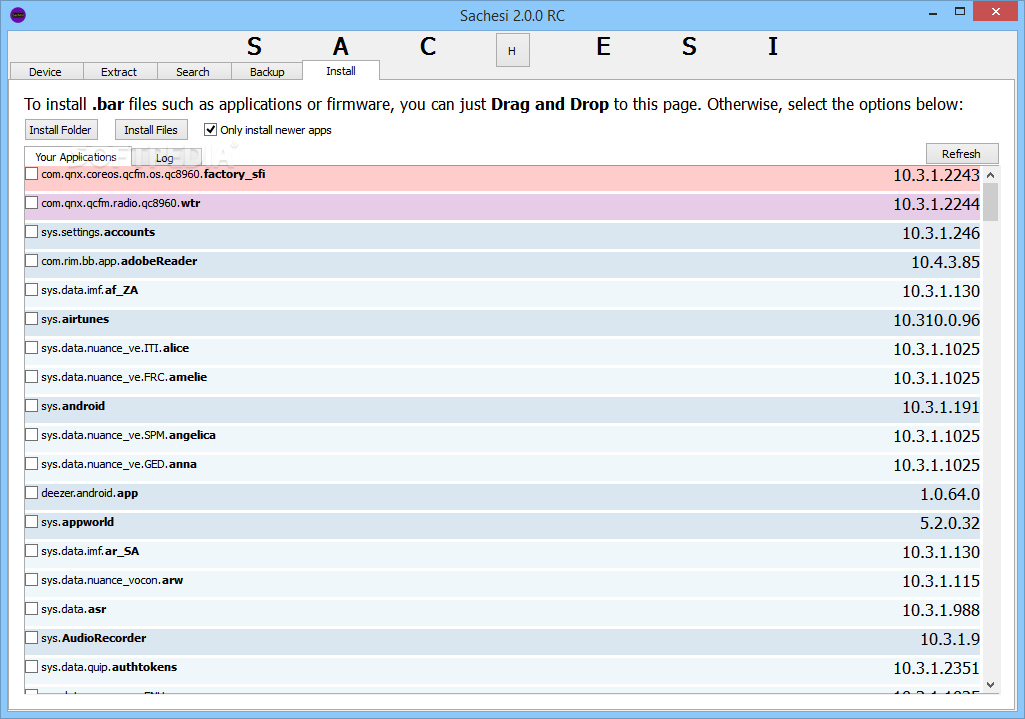Select the deezer.android.app checkbox

(31, 492)
